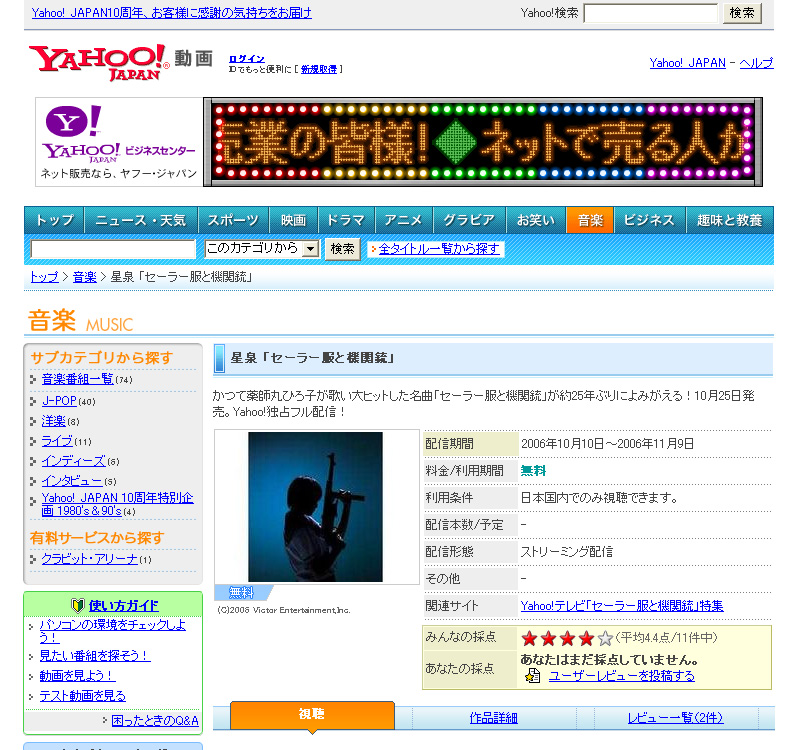Click ユーザーレビューを投稿する link

622,676
